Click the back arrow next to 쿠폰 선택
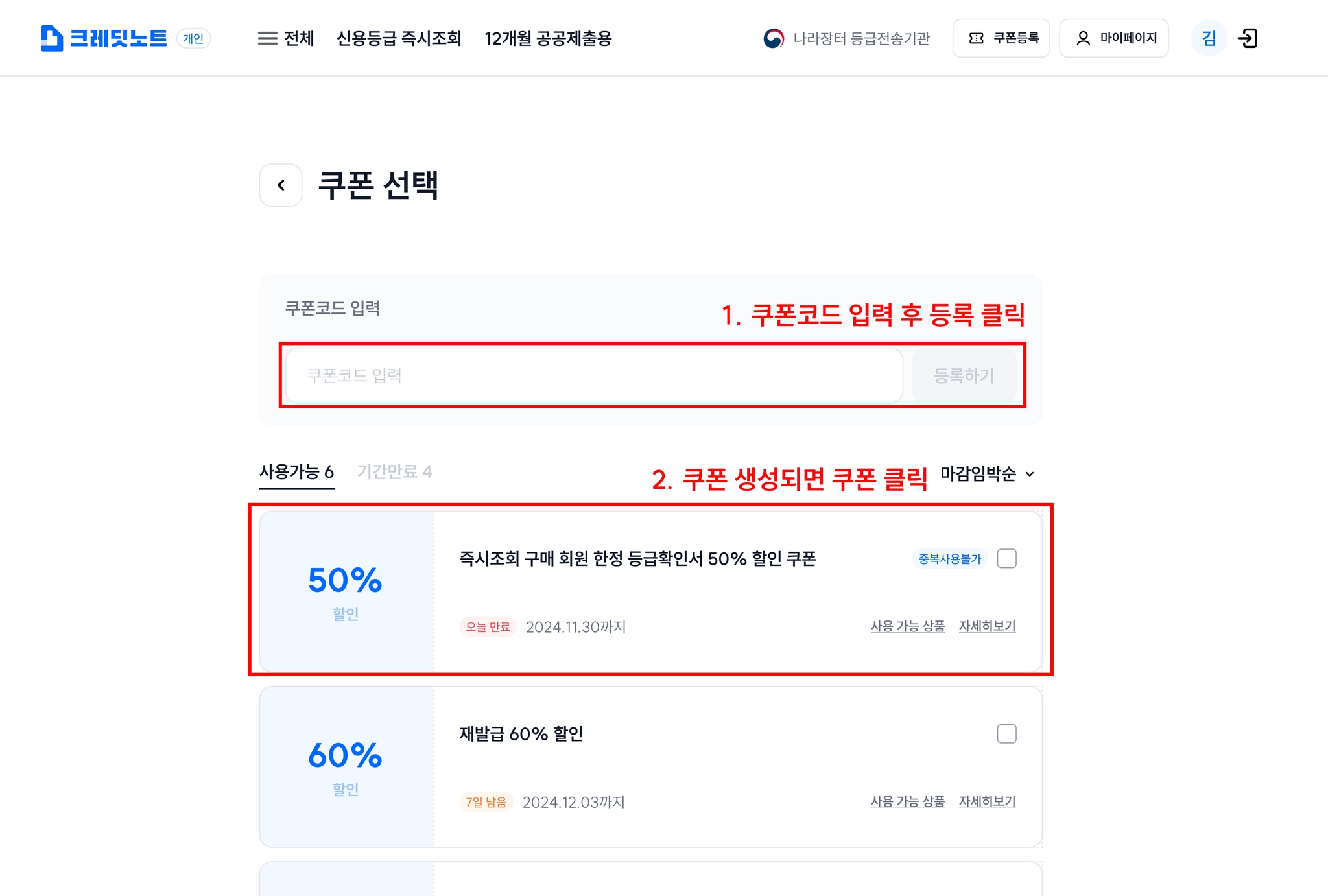 click(x=281, y=185)
